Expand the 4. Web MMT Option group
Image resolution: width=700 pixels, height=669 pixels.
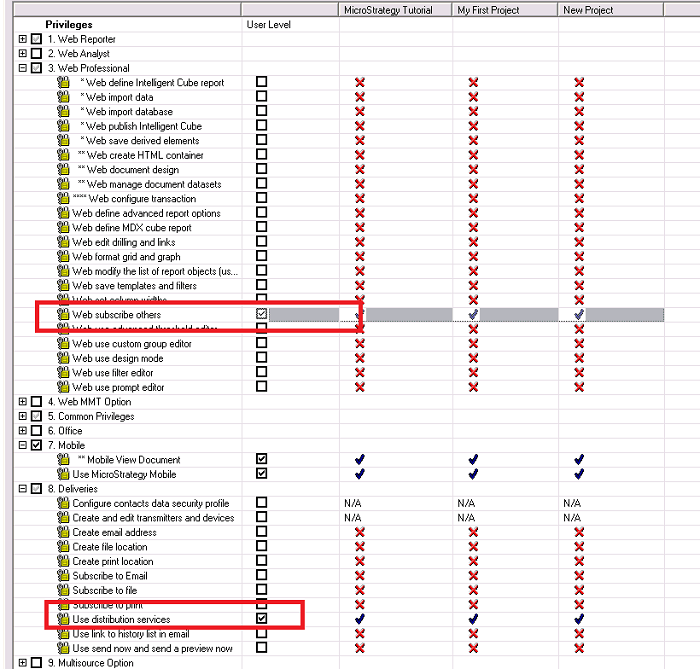[23, 402]
